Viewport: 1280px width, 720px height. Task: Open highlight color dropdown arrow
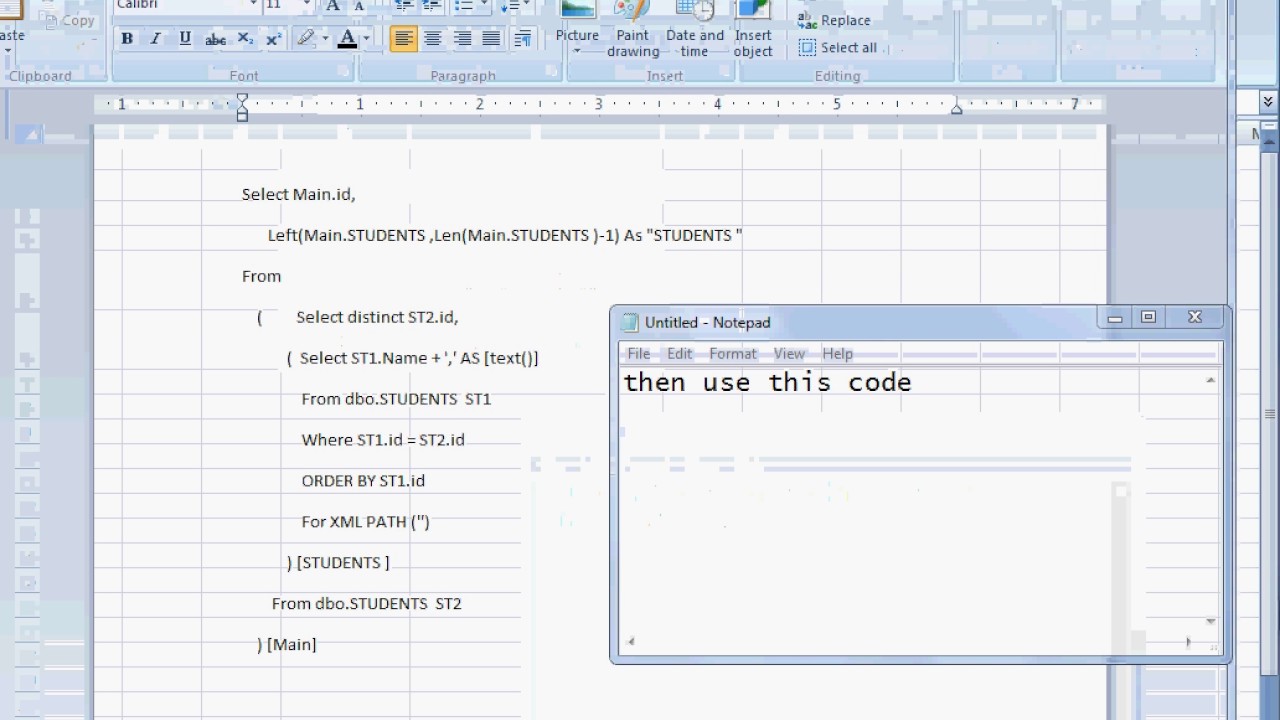(325, 39)
